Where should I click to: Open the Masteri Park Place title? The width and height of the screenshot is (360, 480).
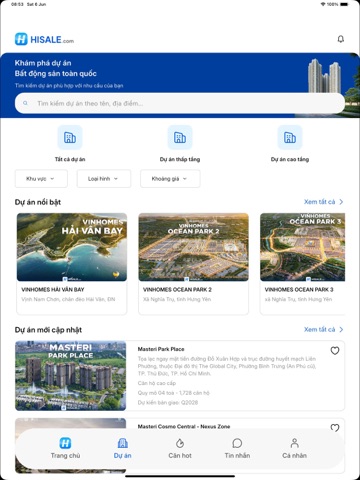tap(161, 349)
